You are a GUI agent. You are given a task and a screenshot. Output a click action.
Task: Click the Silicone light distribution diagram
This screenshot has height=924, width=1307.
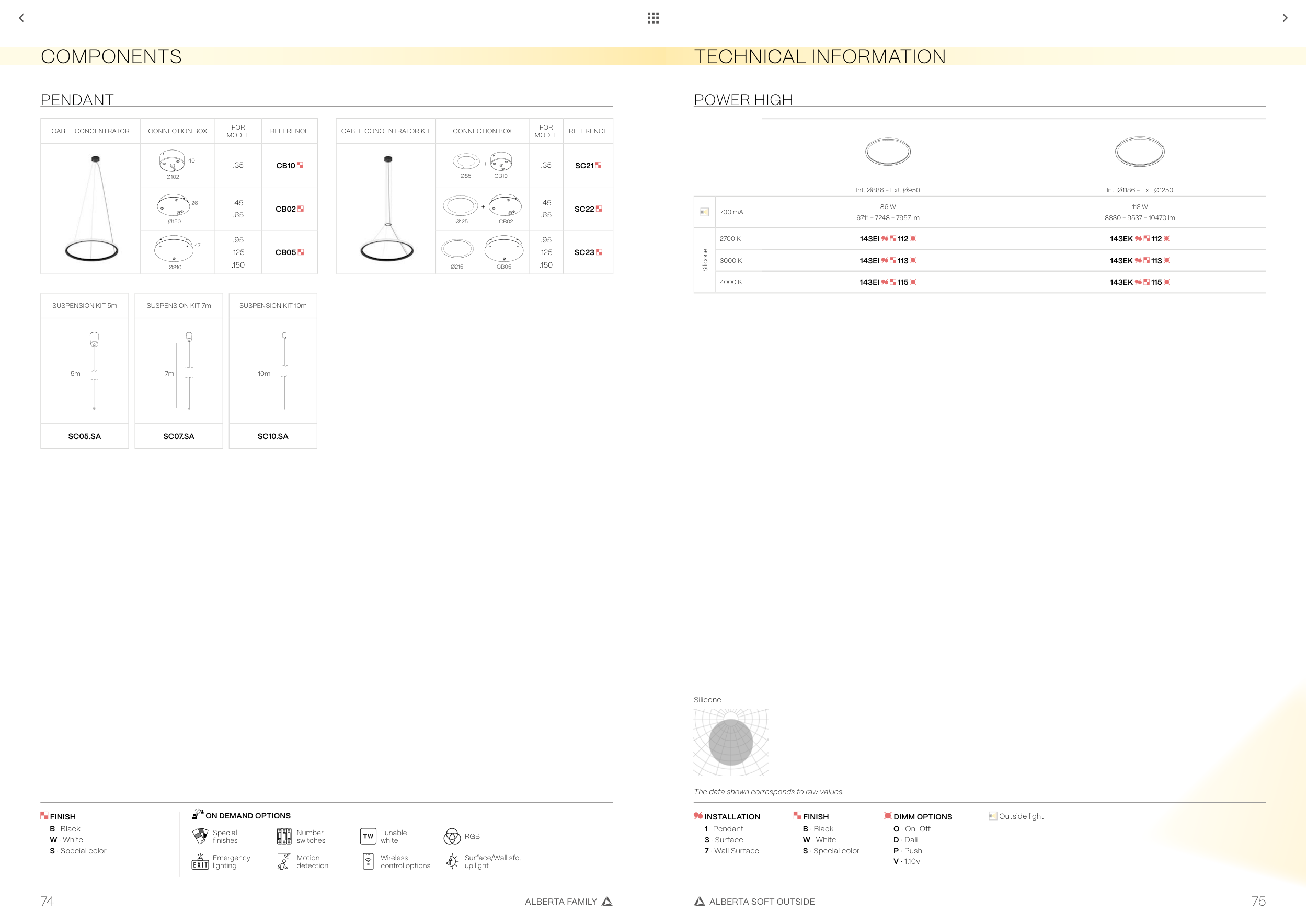tap(731, 742)
